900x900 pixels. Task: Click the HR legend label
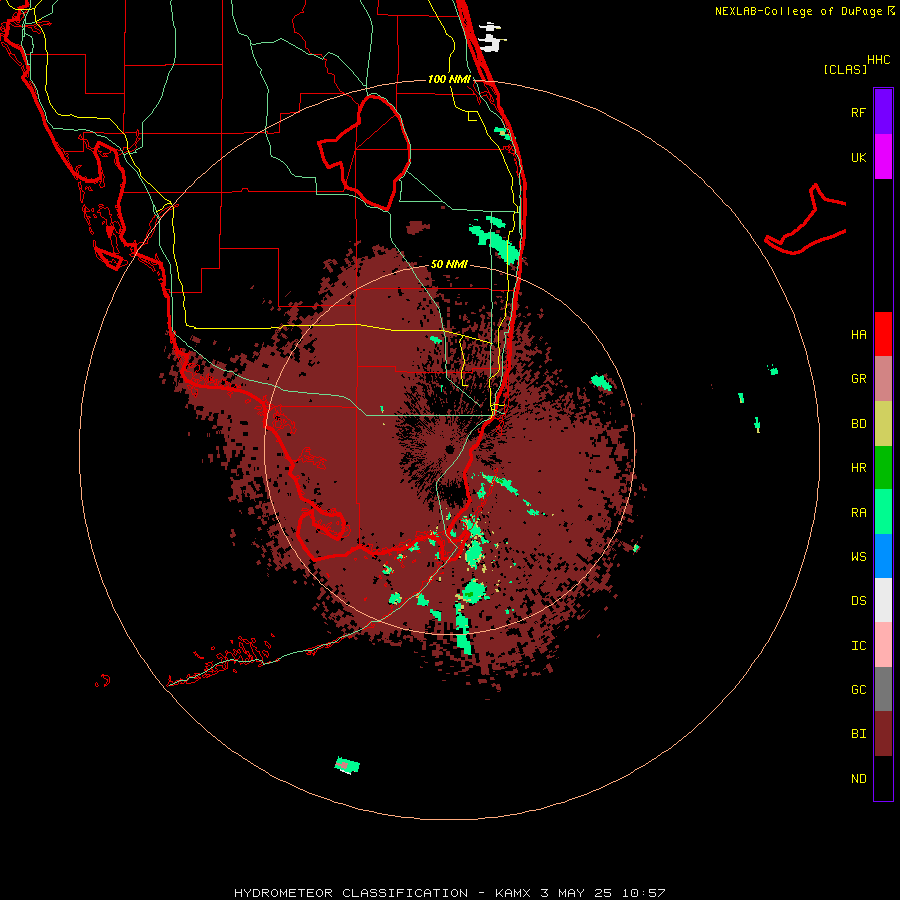point(859,468)
